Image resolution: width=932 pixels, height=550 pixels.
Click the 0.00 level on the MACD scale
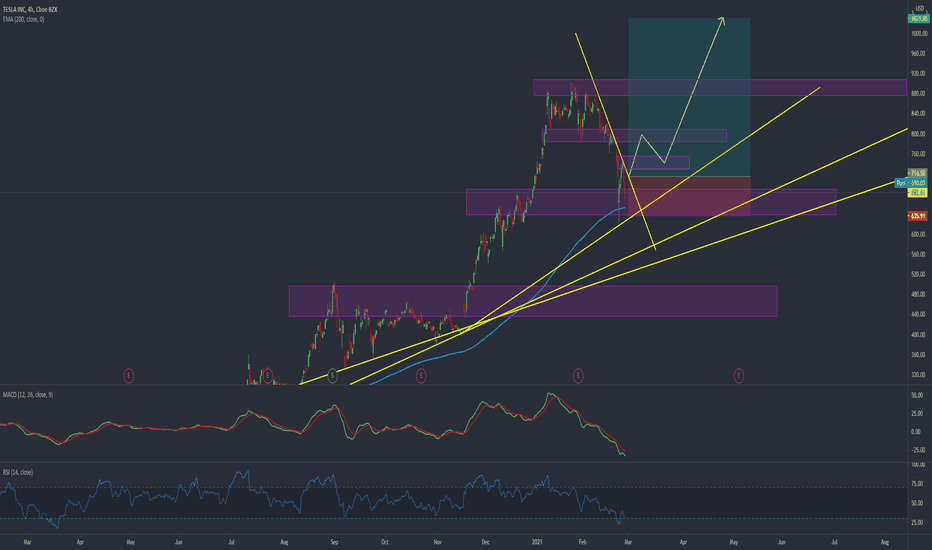pyautogui.click(x=916, y=432)
